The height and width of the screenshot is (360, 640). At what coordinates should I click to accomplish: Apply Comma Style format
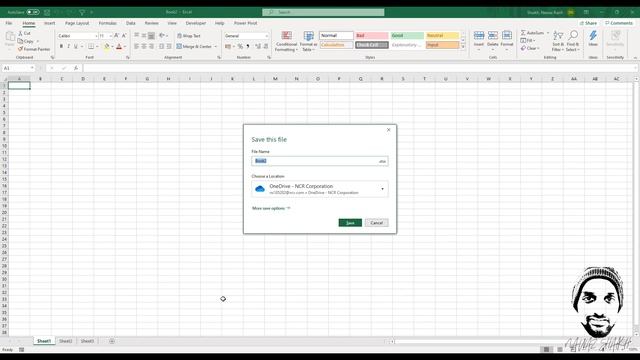coord(248,47)
